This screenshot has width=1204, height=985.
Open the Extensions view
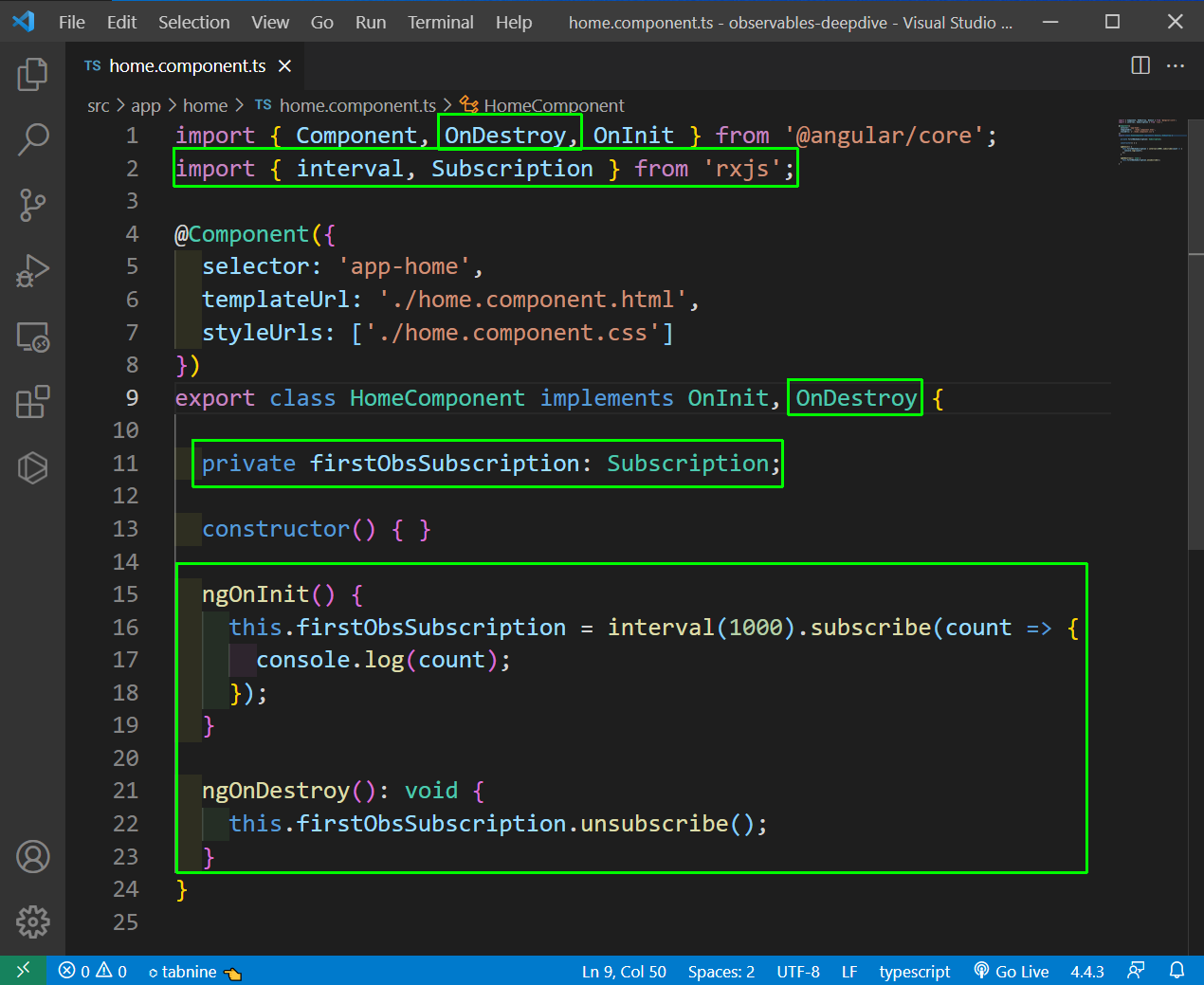pyautogui.click(x=32, y=402)
